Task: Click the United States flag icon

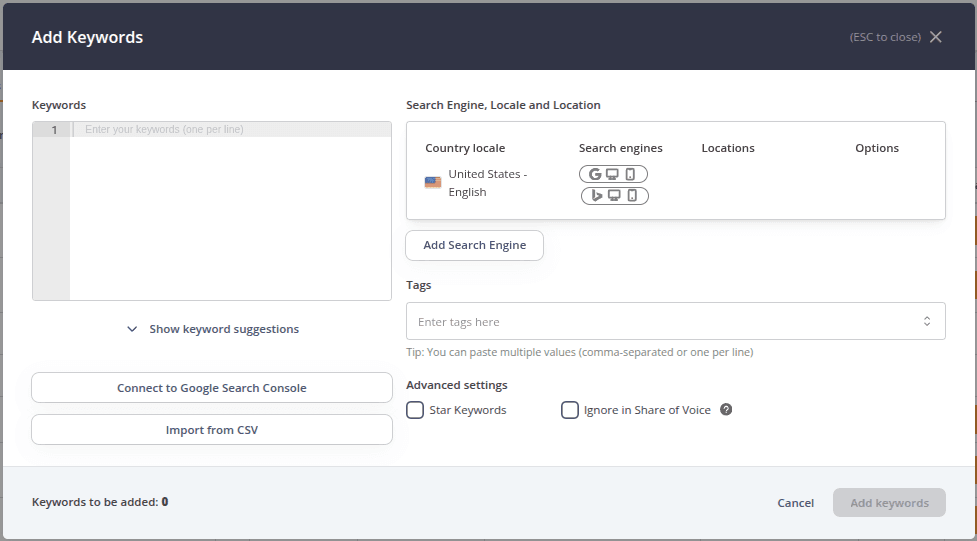Action: coord(433,183)
